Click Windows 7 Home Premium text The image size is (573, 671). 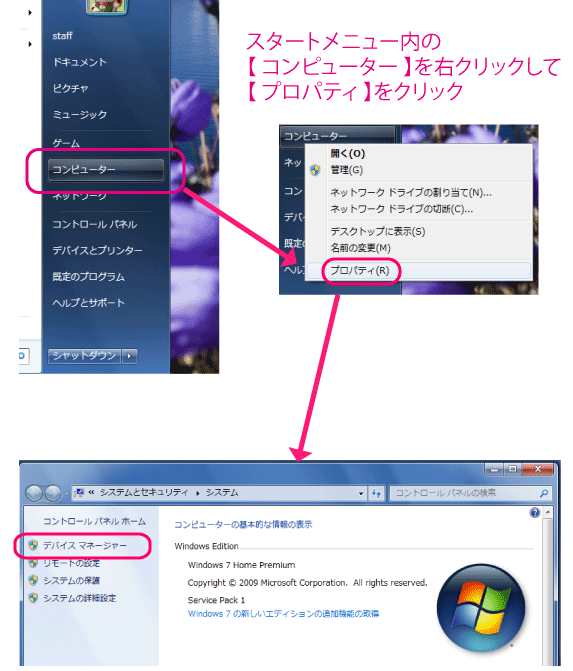[x=241, y=565]
